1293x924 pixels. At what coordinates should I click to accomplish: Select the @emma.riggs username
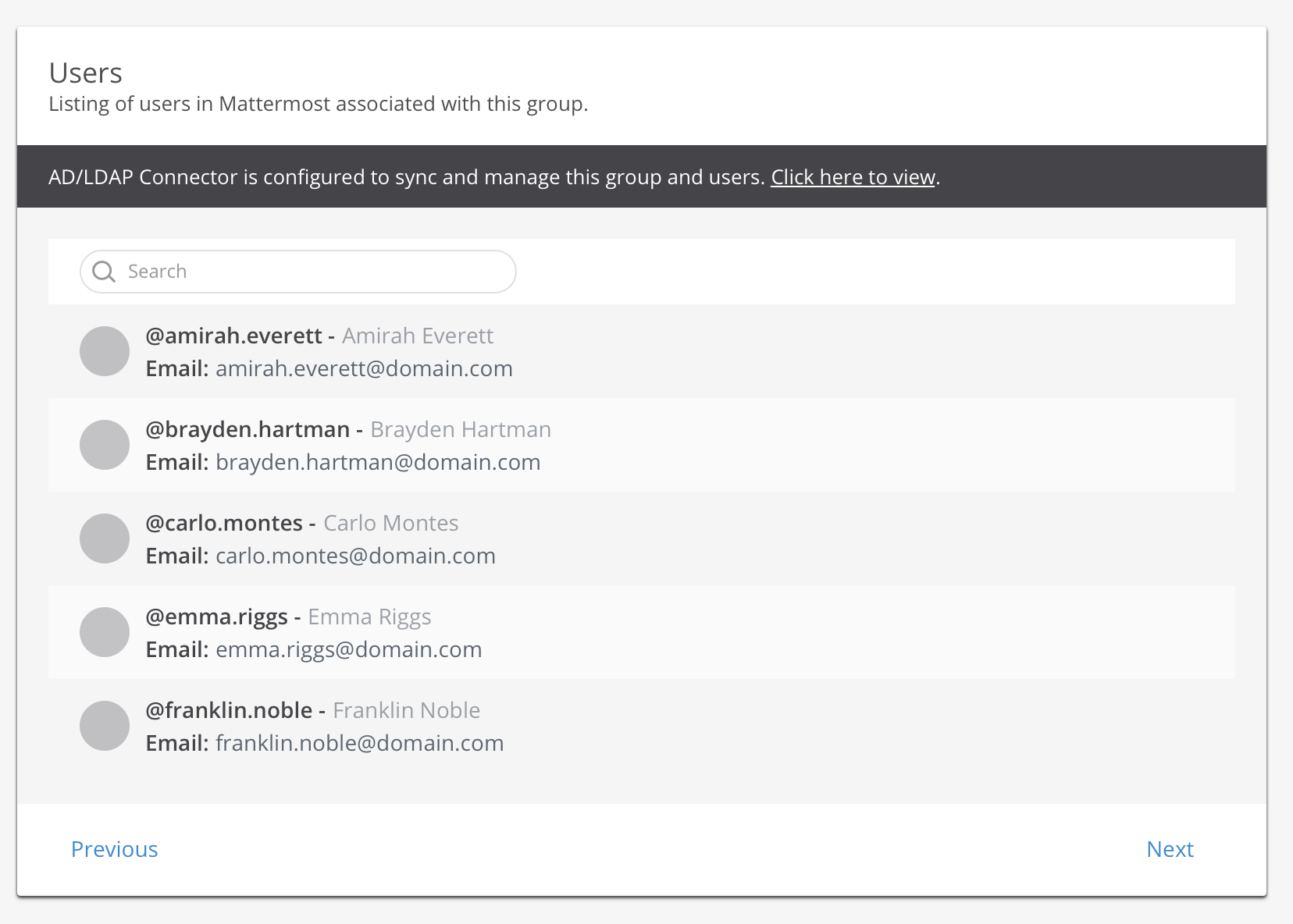(x=216, y=617)
